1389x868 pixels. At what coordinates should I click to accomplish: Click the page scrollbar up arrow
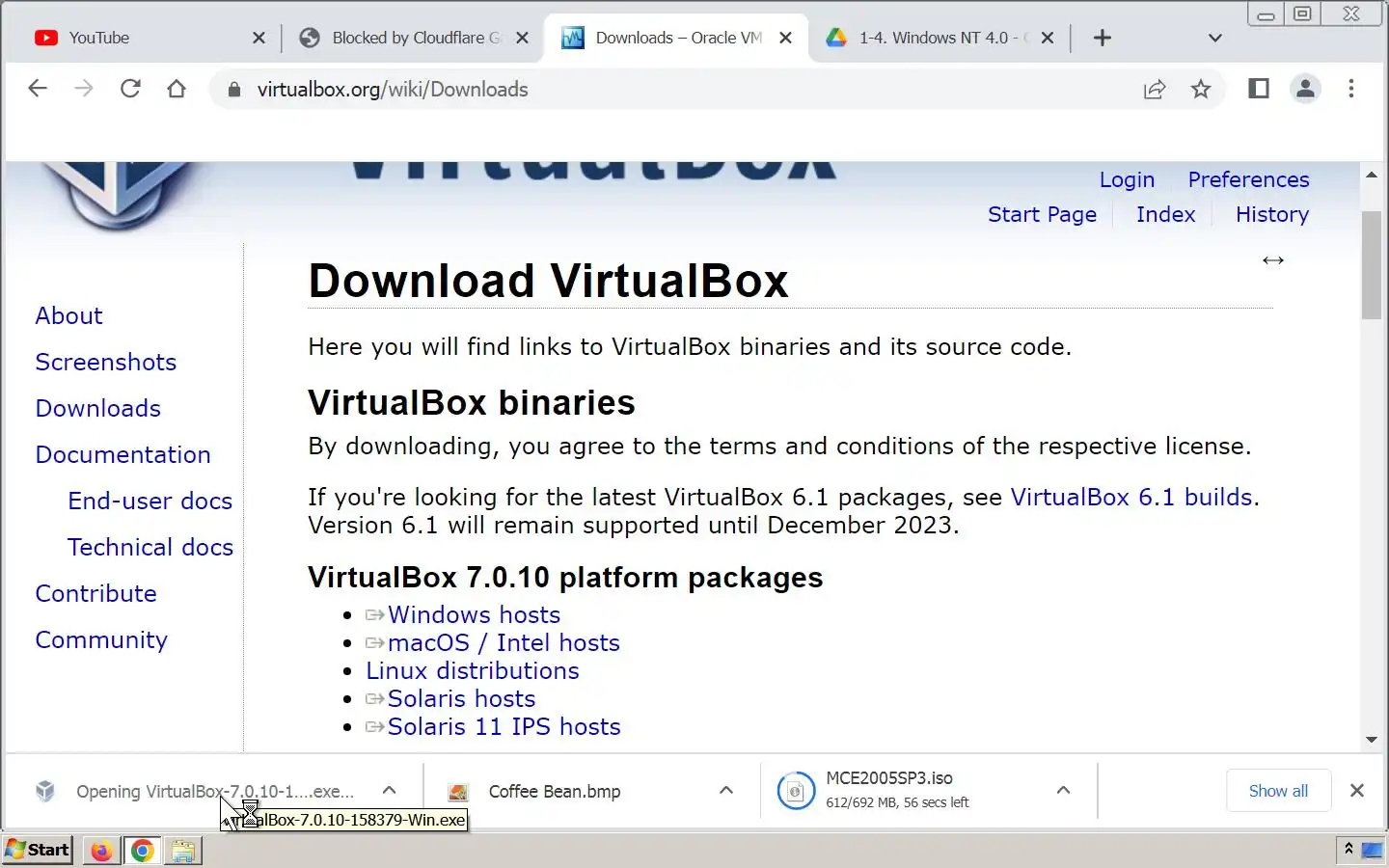tap(1372, 175)
